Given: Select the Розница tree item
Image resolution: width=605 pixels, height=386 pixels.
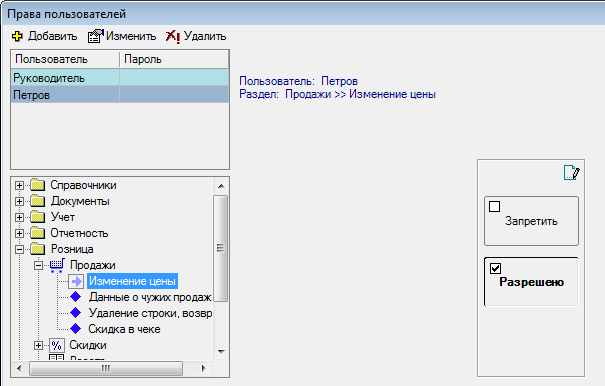Looking at the screenshot, I should coord(72,249).
